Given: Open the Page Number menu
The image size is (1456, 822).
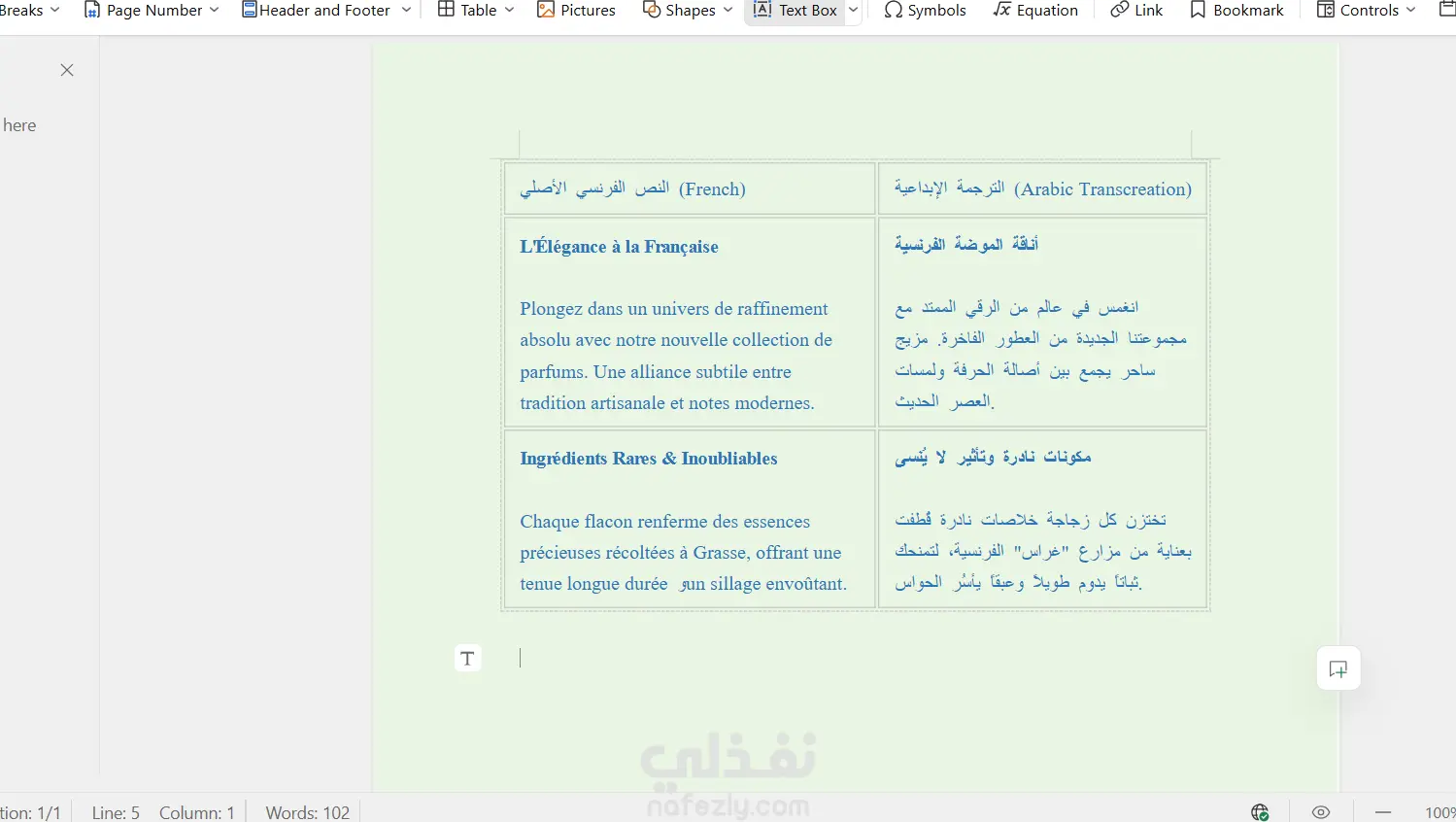Looking at the screenshot, I should [x=152, y=11].
